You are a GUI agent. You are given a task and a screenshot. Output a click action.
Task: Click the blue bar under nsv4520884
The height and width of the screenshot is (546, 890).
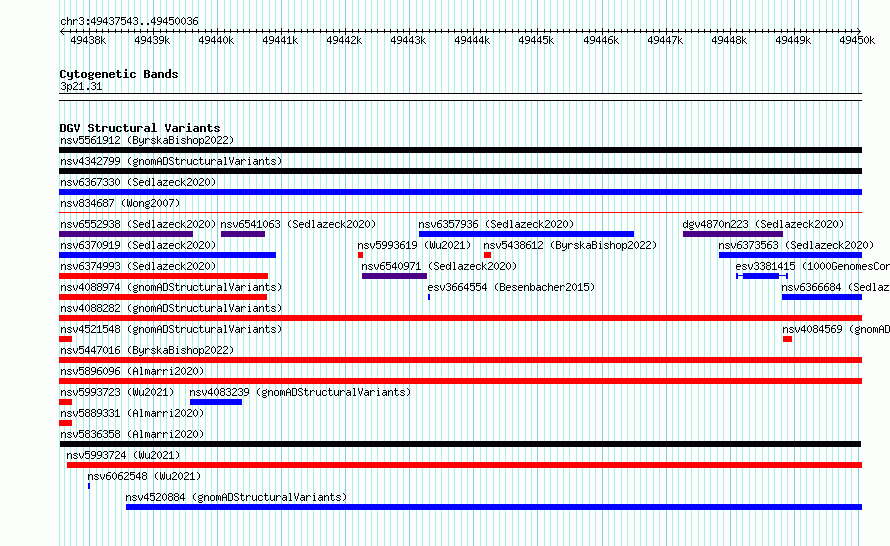[x=494, y=507]
